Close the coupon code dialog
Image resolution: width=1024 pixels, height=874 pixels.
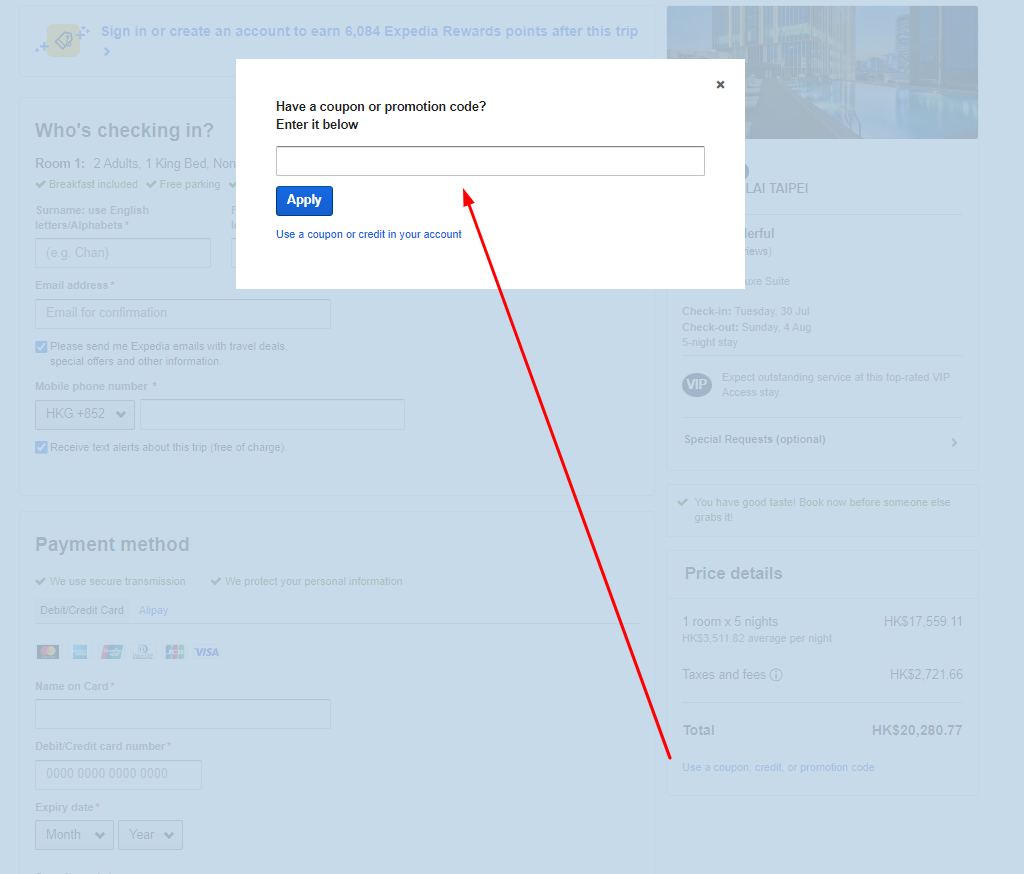720,84
